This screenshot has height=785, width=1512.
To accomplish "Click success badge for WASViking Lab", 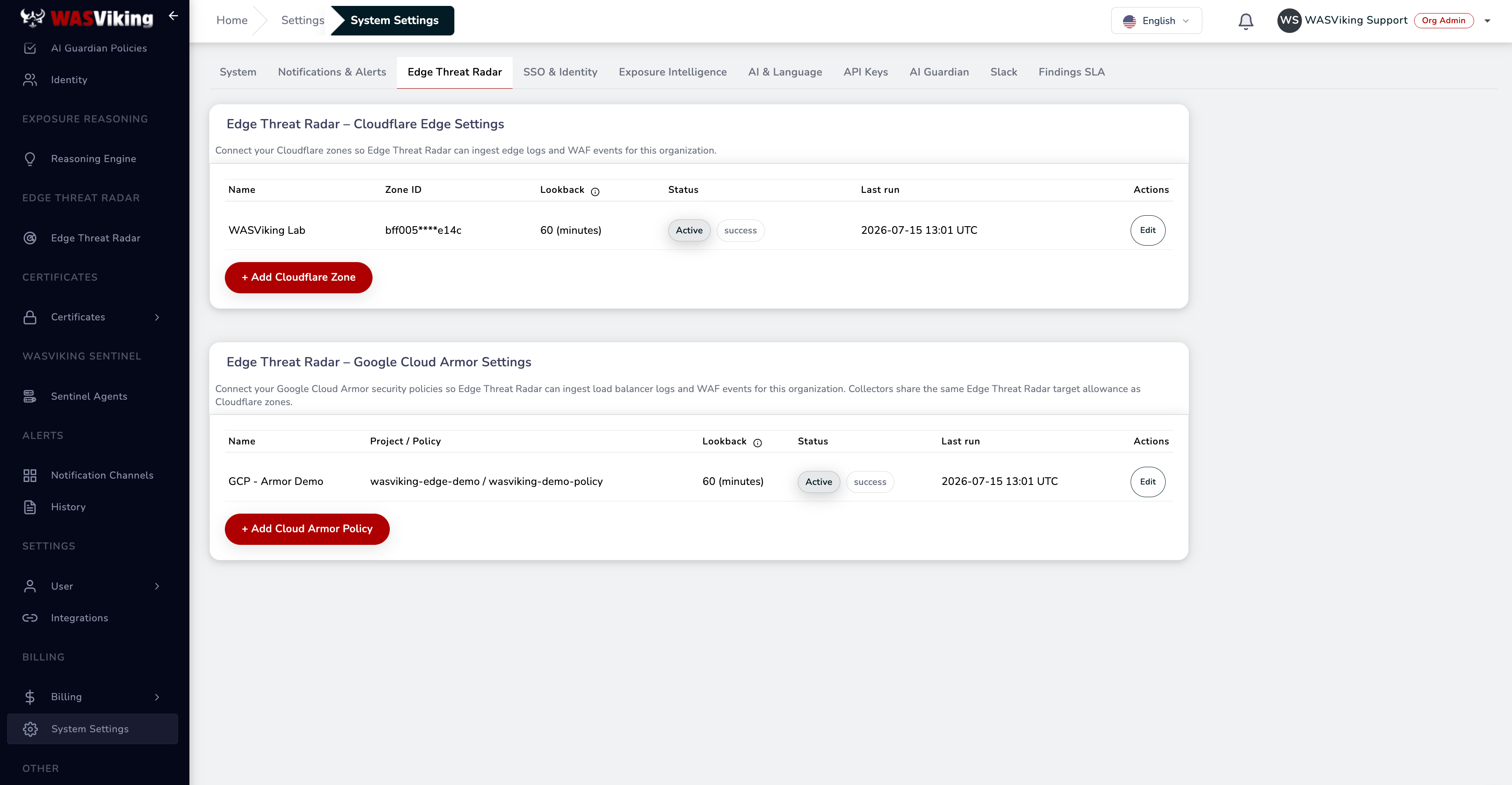I will pyautogui.click(x=740, y=231).
